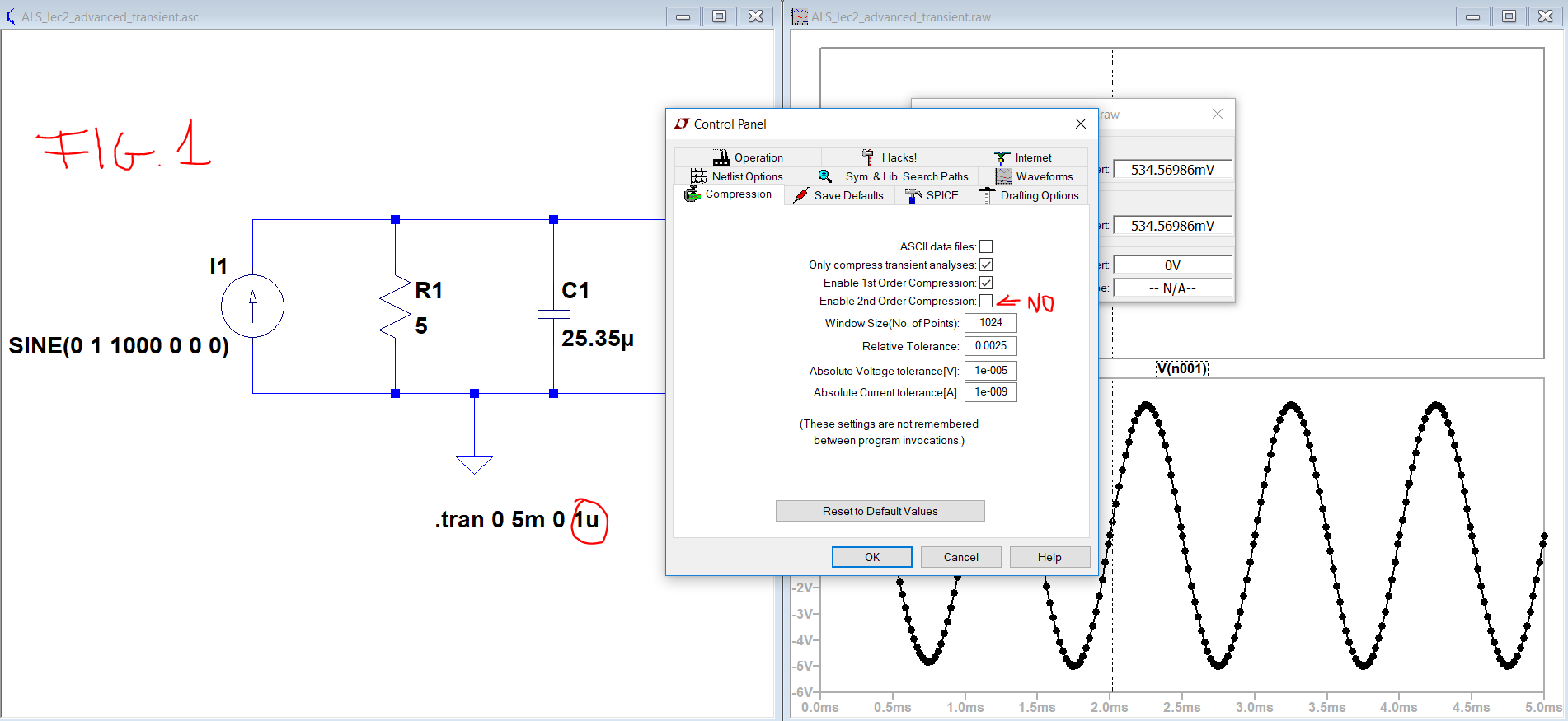Image resolution: width=1568 pixels, height=721 pixels.
Task: Click the Operation tab factory icon
Action: 721,157
